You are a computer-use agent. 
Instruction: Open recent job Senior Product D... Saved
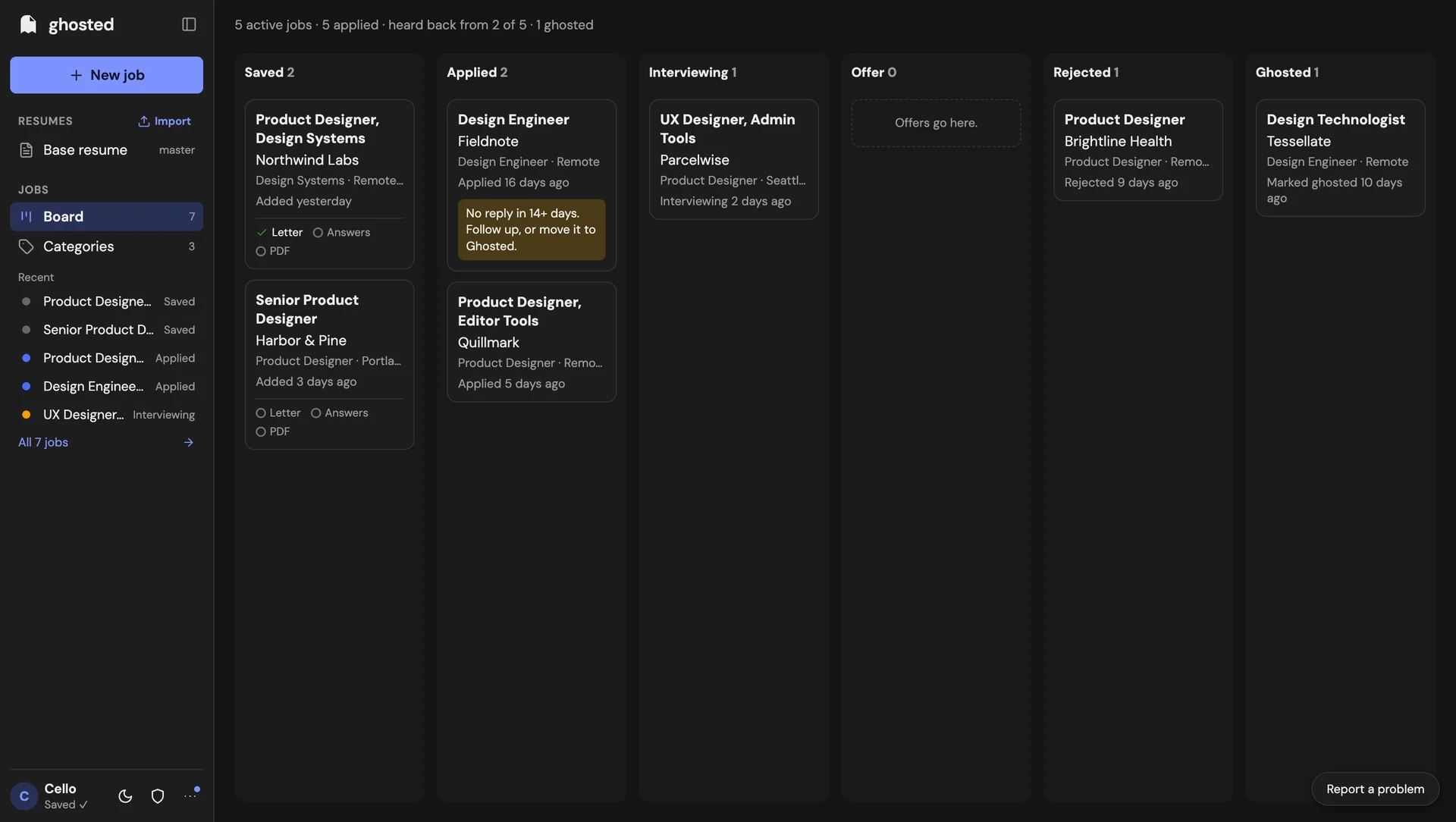pyautogui.click(x=106, y=330)
